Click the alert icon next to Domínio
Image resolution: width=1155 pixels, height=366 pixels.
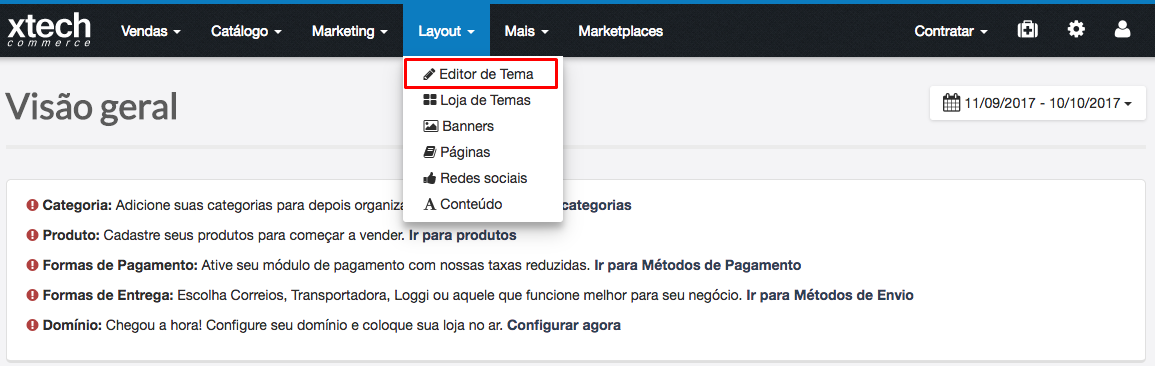[32, 325]
